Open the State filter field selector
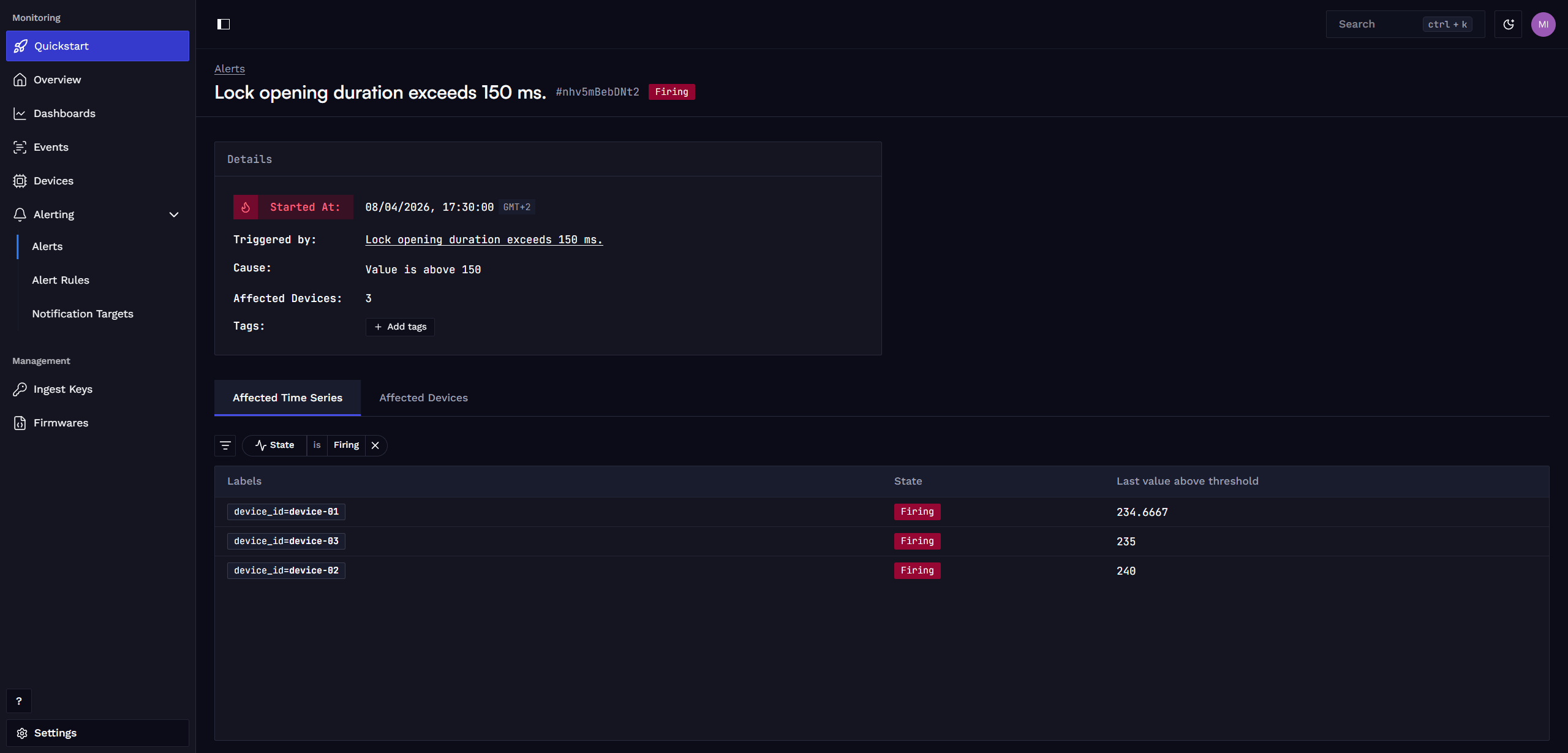1568x753 pixels. pos(275,445)
